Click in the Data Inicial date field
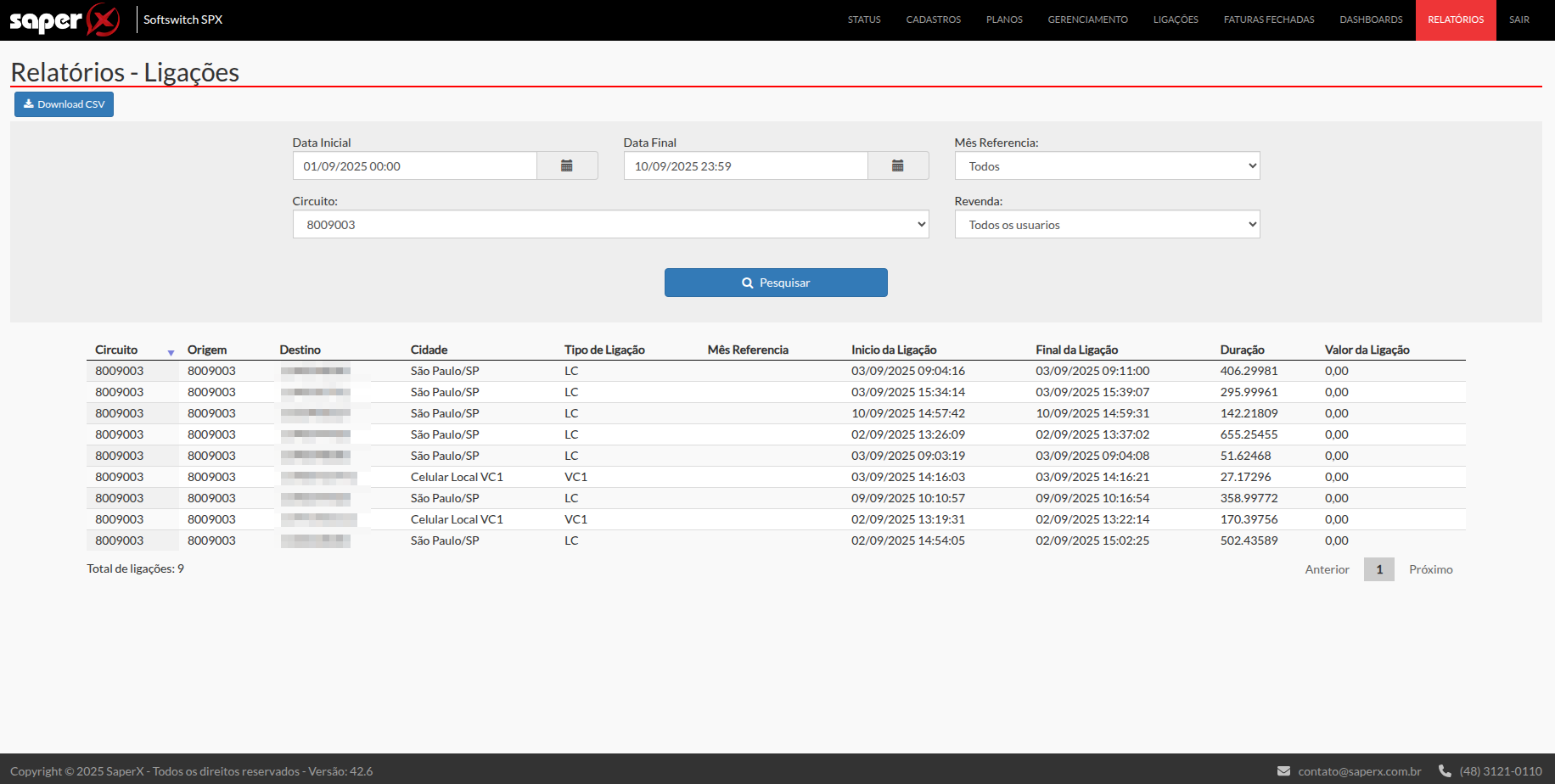 pos(414,166)
